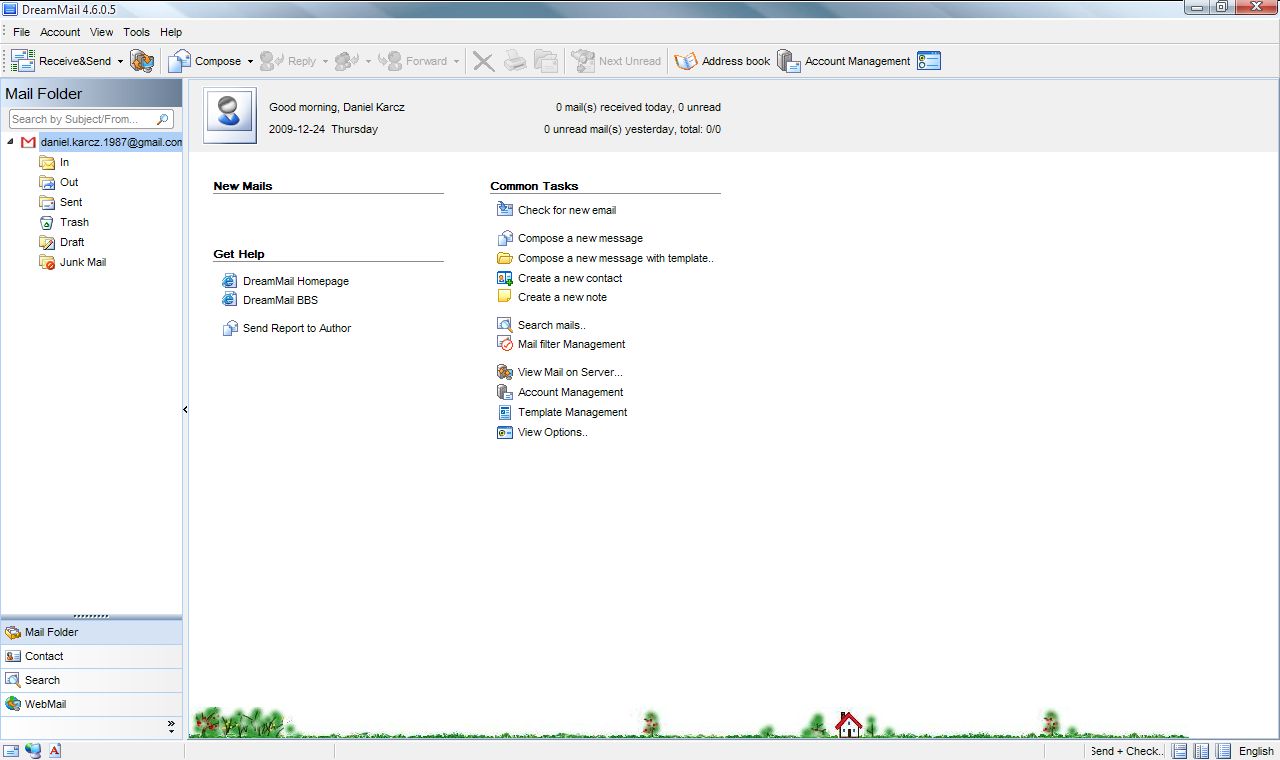The height and width of the screenshot is (760, 1280).
Task: Open the DreamMail Homepage link
Action: coord(296,281)
